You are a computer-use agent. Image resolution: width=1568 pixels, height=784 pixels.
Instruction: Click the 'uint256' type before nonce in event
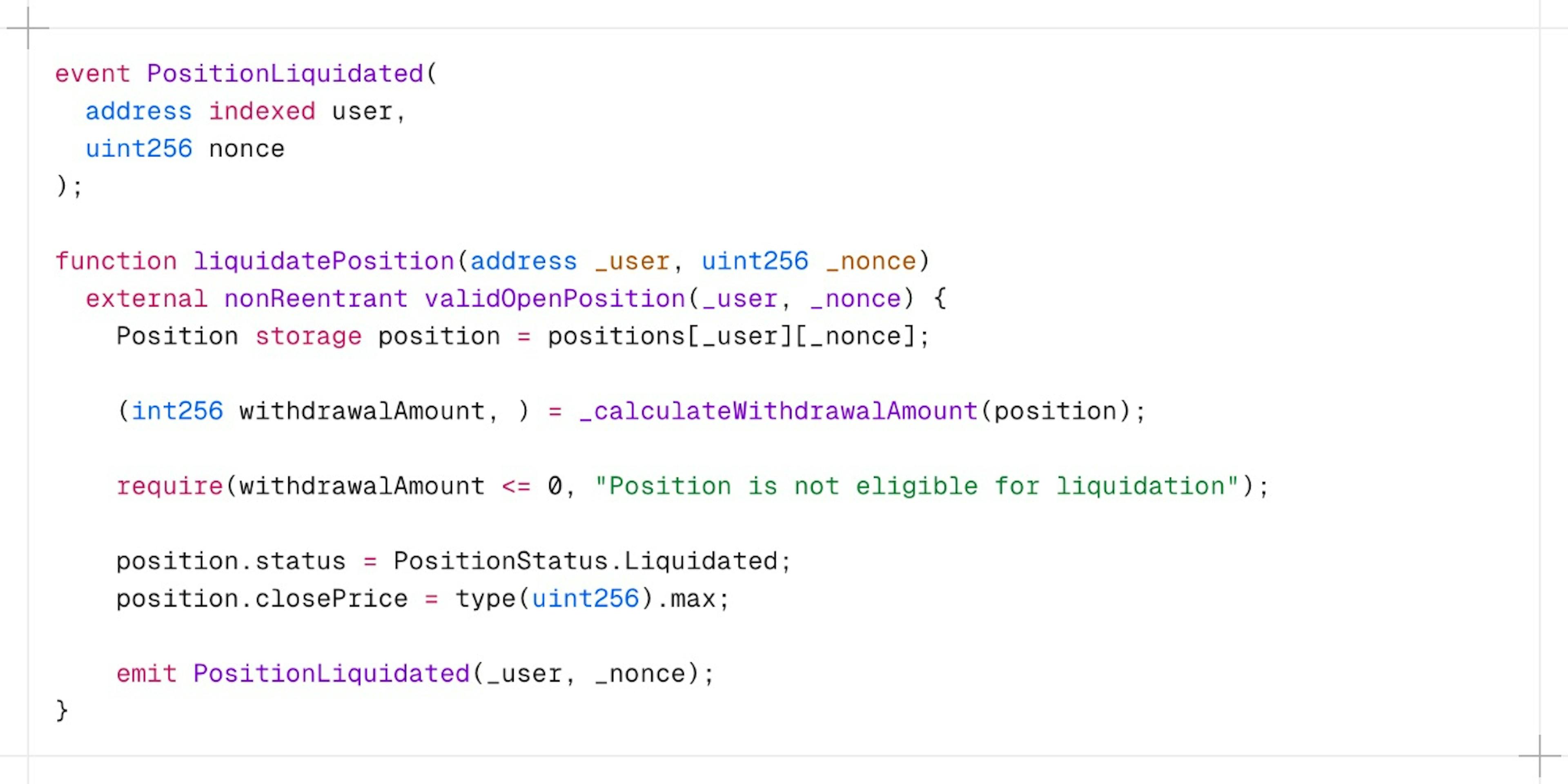tap(139, 149)
